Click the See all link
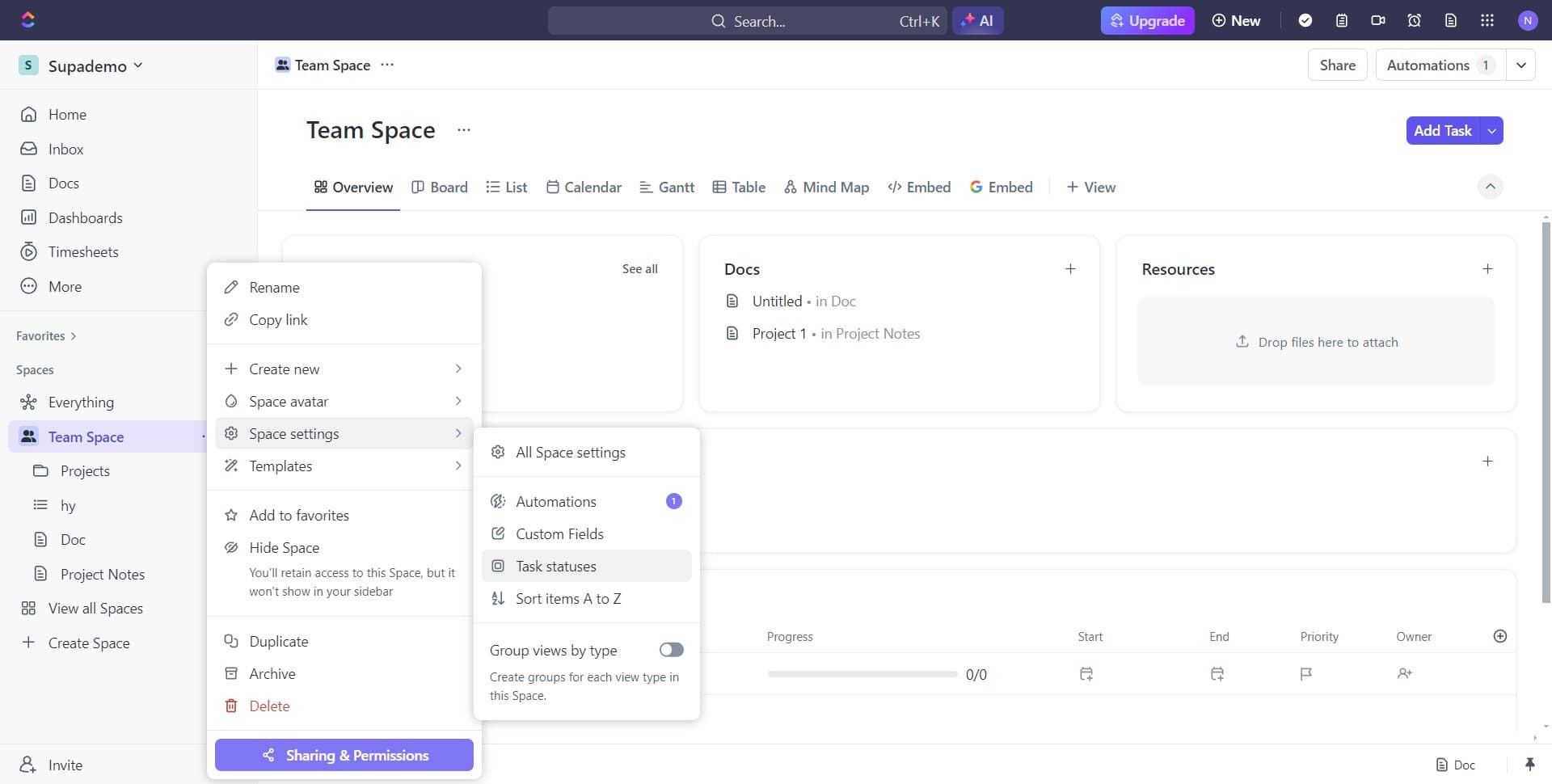Image resolution: width=1552 pixels, height=784 pixels. [639, 268]
